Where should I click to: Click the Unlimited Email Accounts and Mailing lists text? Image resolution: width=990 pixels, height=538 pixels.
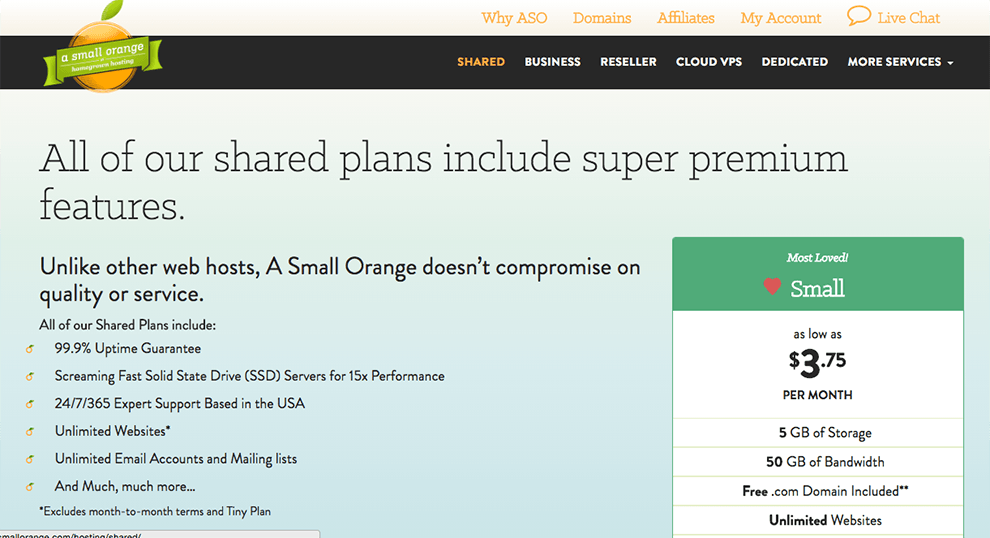coord(176,459)
